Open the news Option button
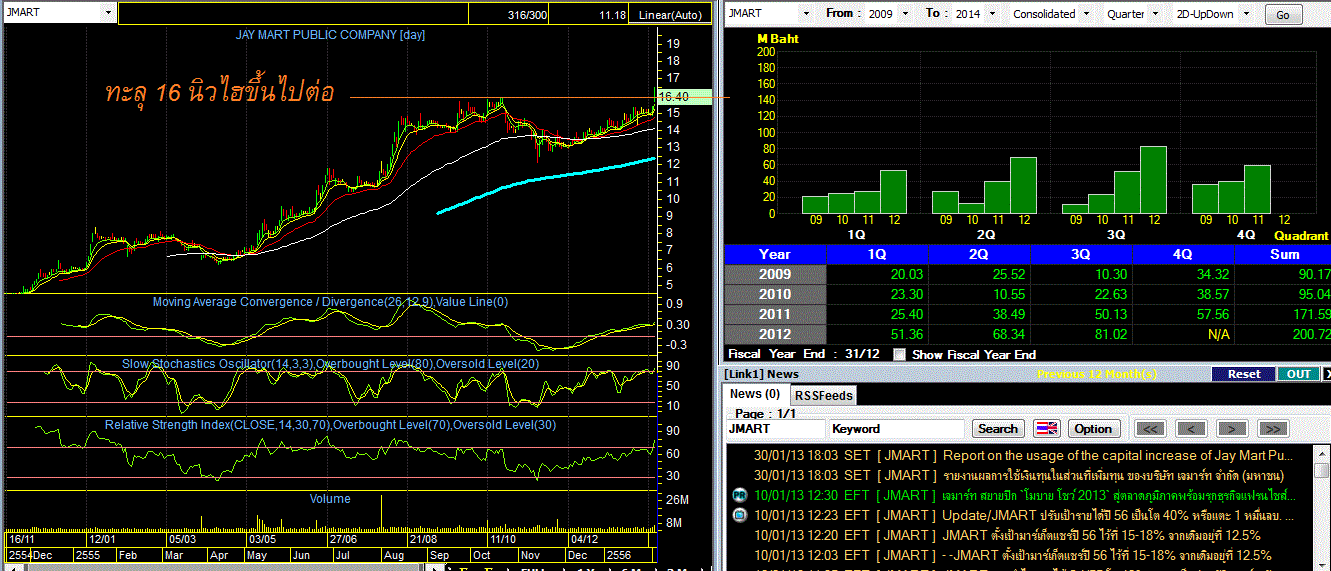 pos(1093,429)
